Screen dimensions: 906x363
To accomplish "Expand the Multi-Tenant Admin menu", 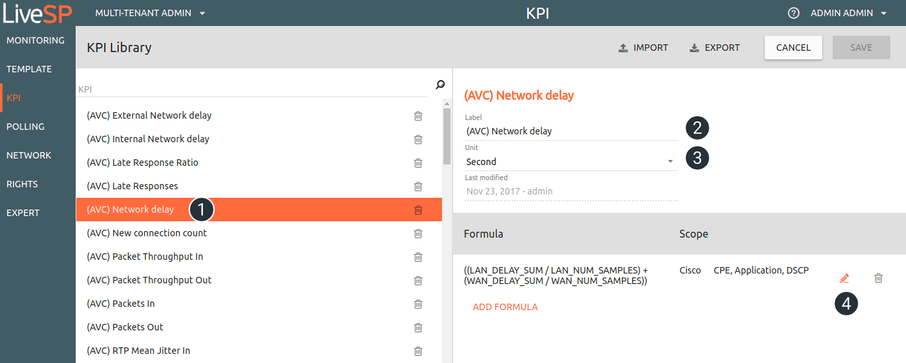I will point(150,13).
